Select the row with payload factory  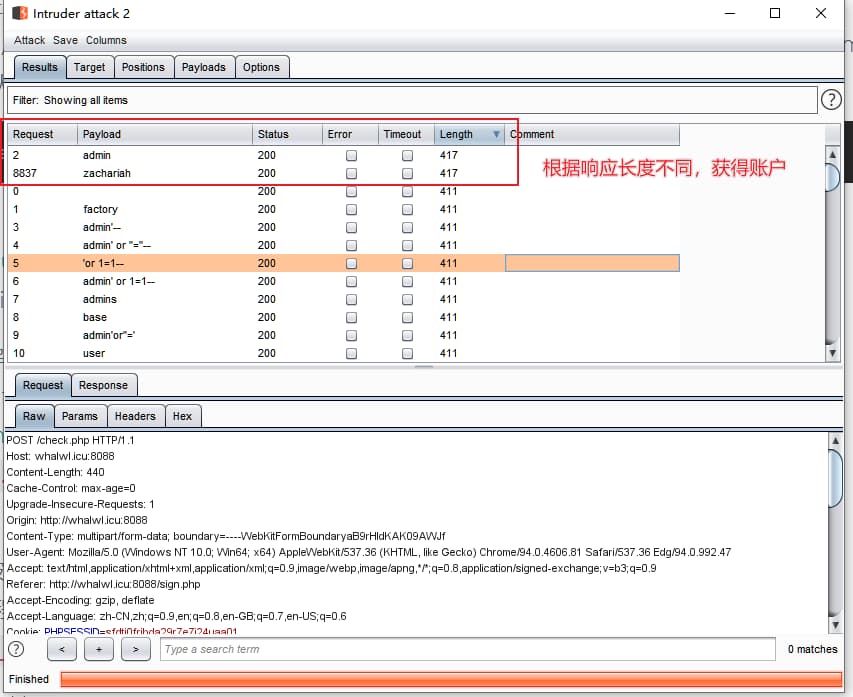point(343,209)
